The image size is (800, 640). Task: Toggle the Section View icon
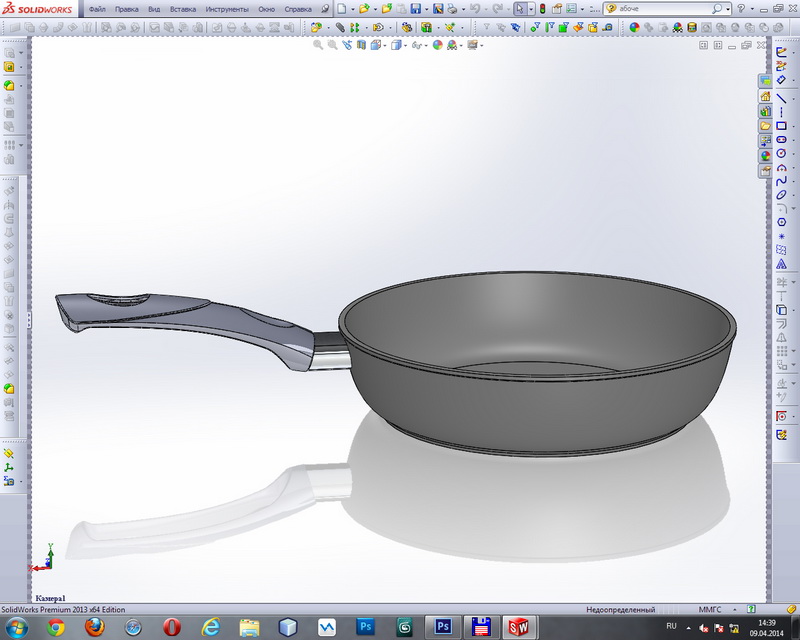(361, 45)
